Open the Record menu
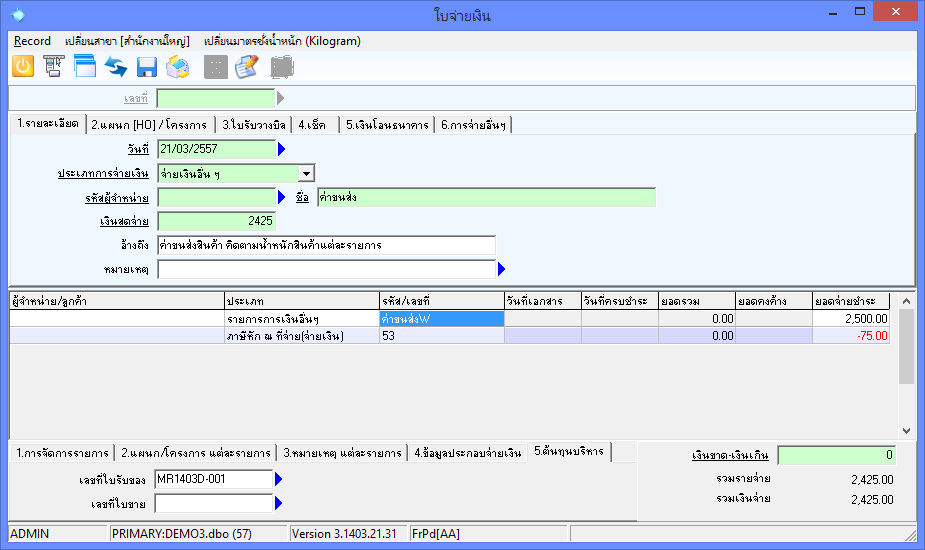Viewport: 925px width, 550px height. (x=32, y=41)
